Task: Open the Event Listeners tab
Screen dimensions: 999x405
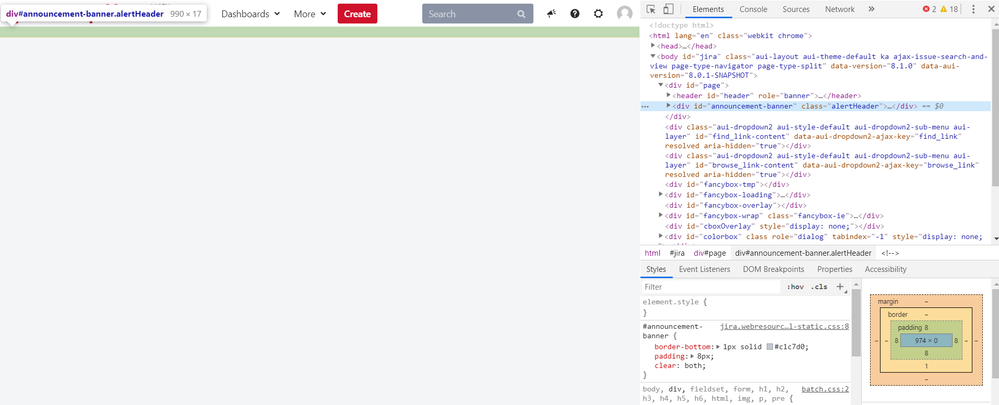Action: pyautogui.click(x=705, y=269)
